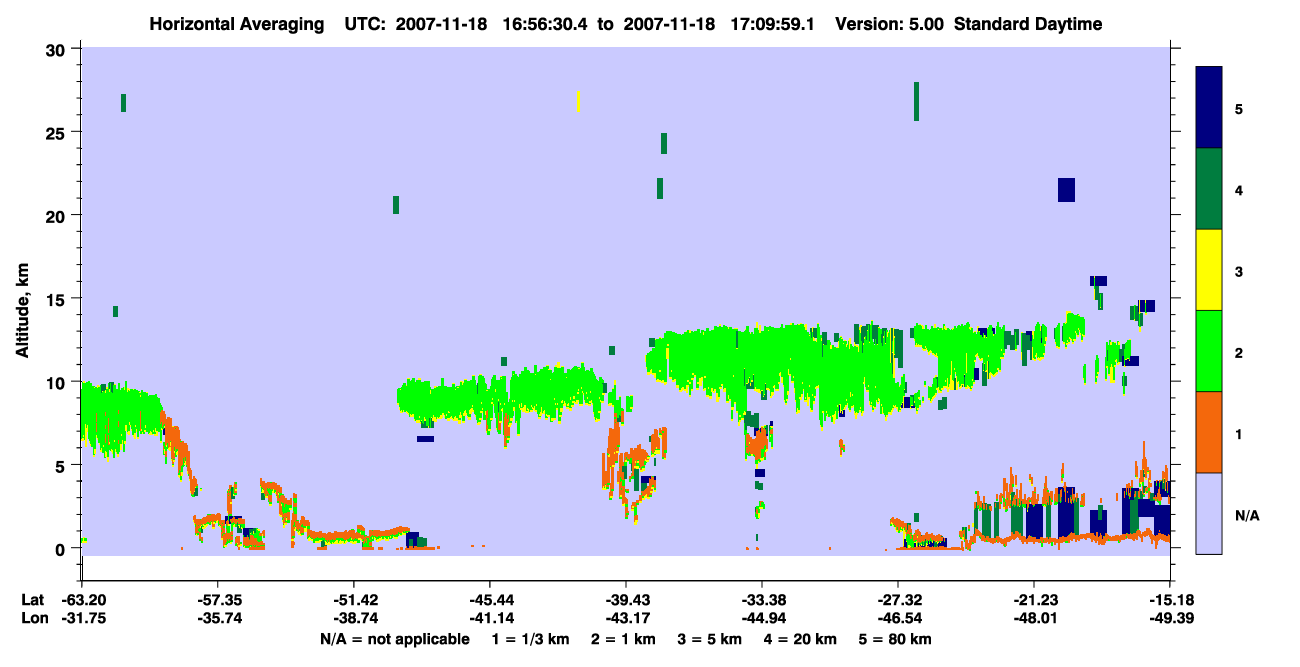Pick the bright green colorbar segment labeled 2

point(1209,351)
